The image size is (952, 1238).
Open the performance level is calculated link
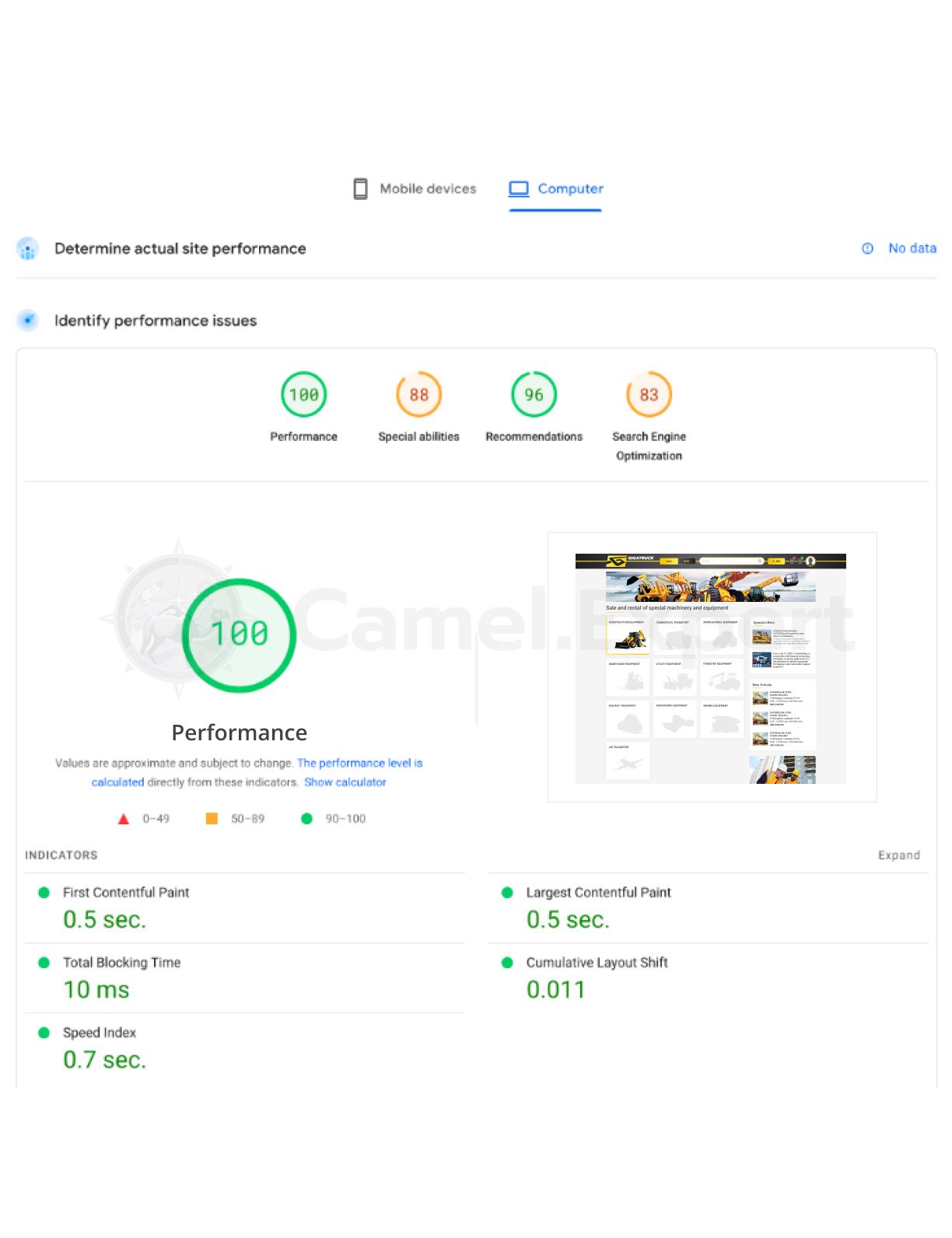click(359, 763)
